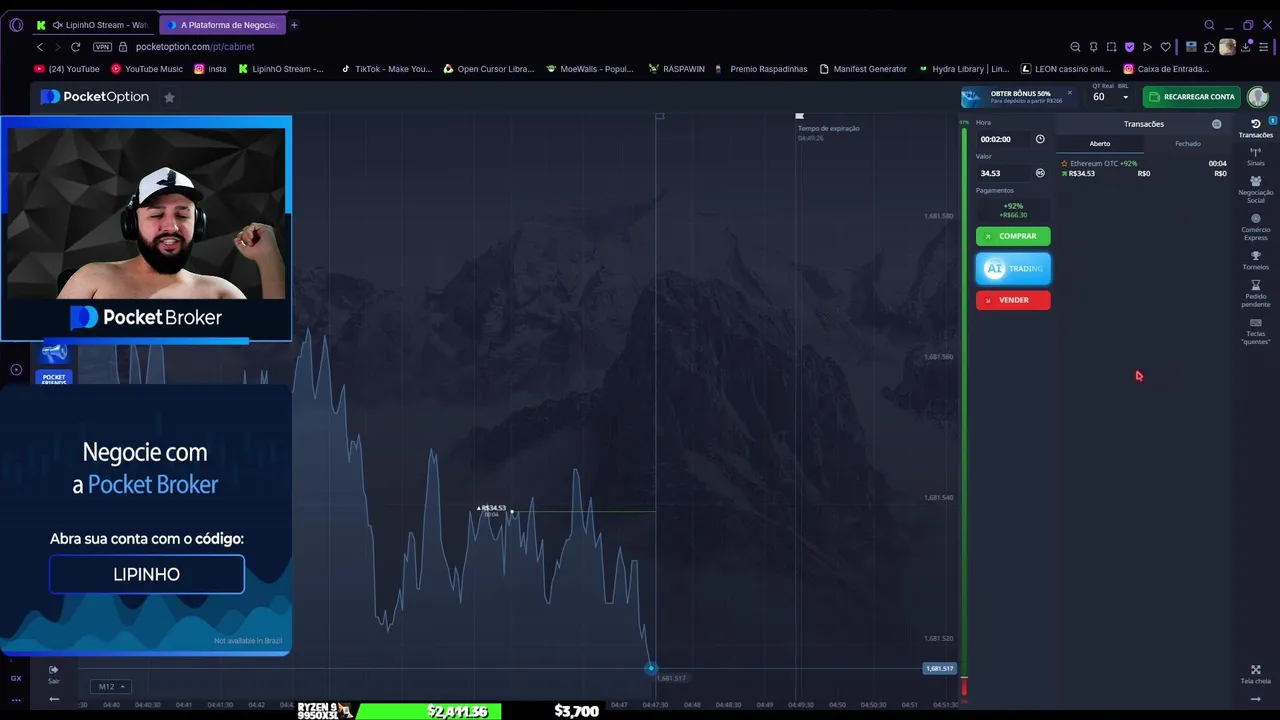1280x720 pixels.
Task: Switch to LipinhO Stream browser tab
Action: coord(95,25)
